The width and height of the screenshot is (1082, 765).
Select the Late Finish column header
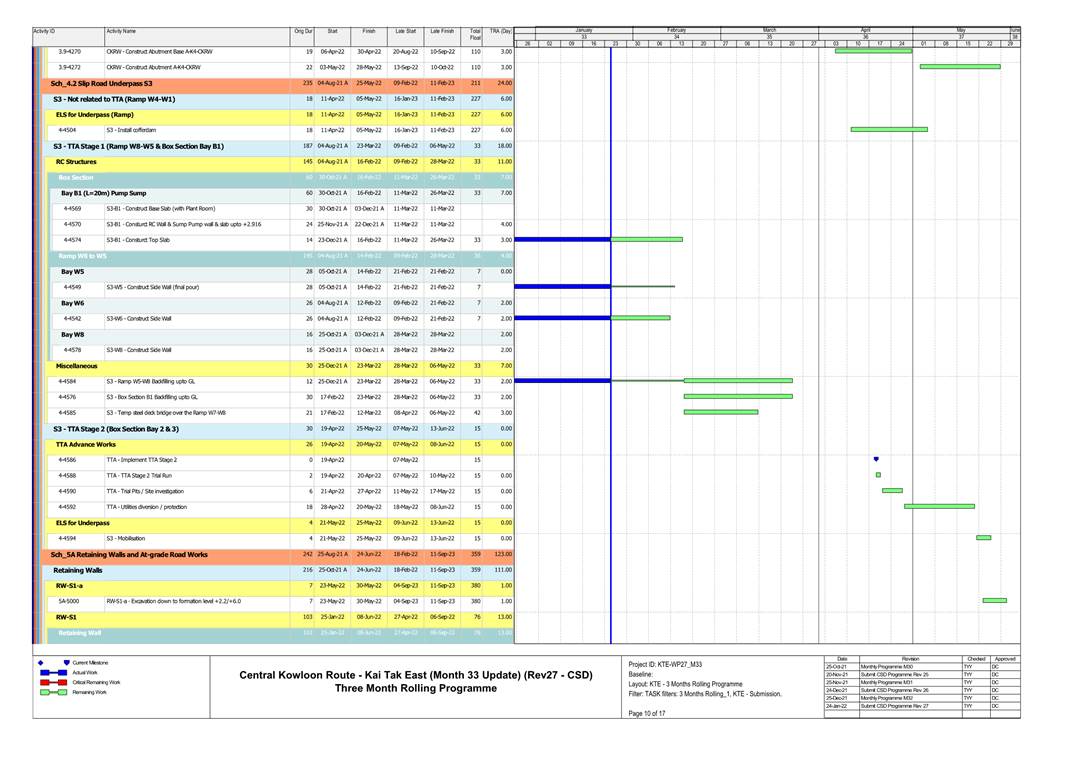pyautogui.click(x=441, y=31)
